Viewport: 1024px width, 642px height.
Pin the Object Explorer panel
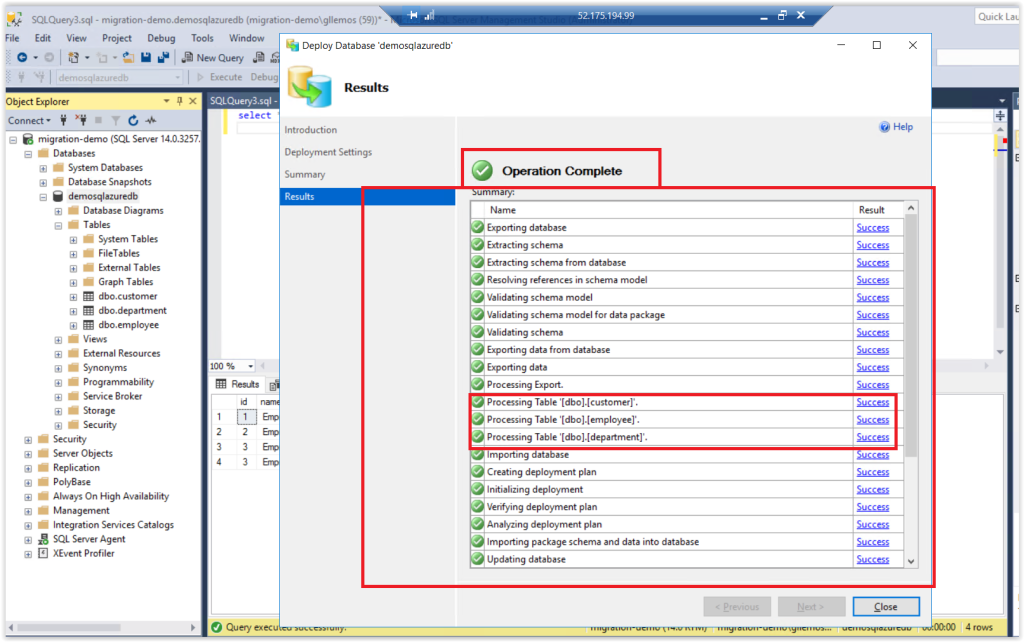pos(180,101)
